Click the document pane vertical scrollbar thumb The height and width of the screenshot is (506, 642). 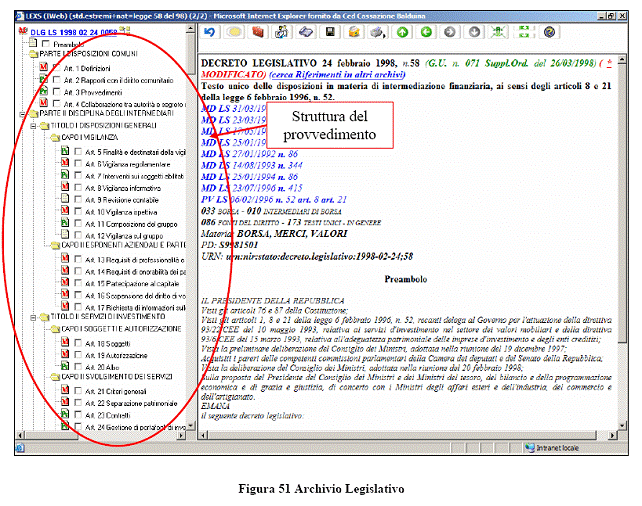pos(622,204)
